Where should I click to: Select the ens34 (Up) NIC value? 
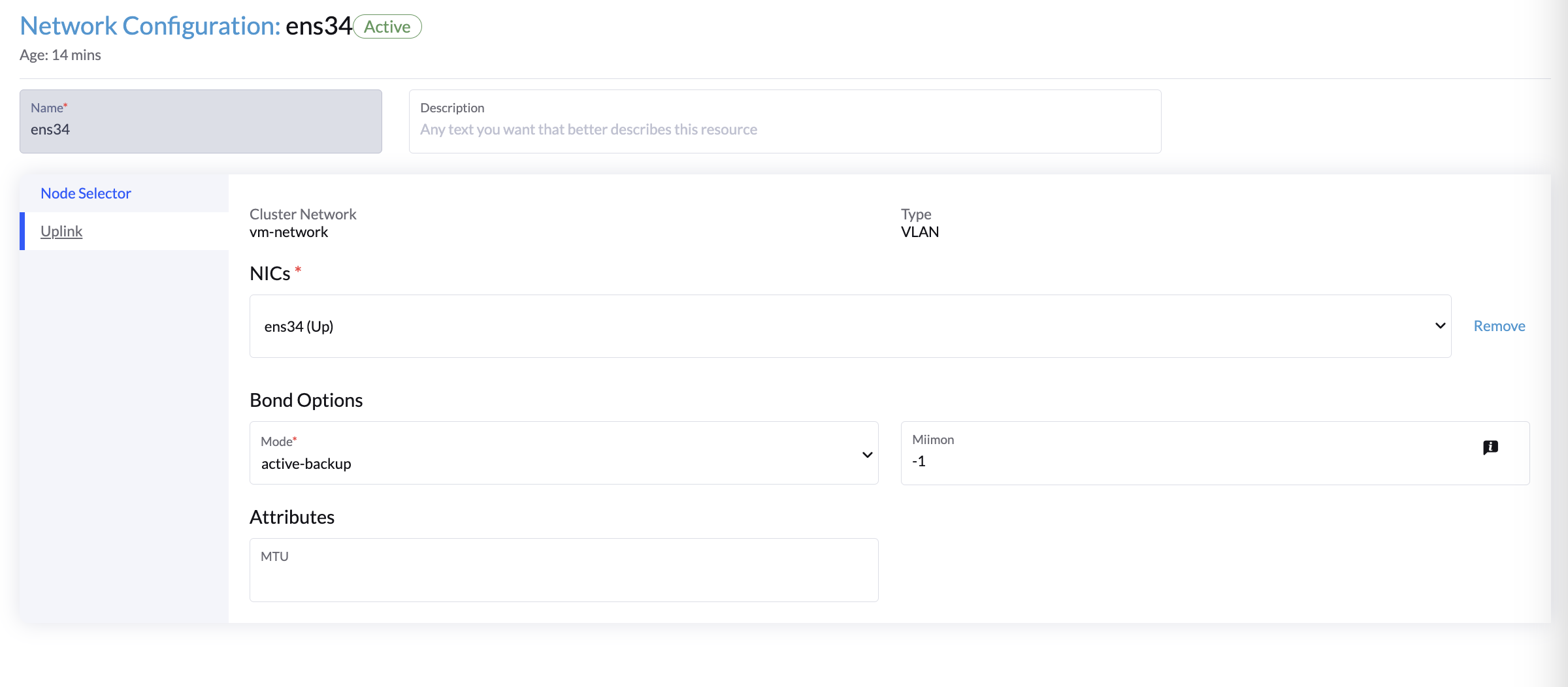tap(299, 327)
